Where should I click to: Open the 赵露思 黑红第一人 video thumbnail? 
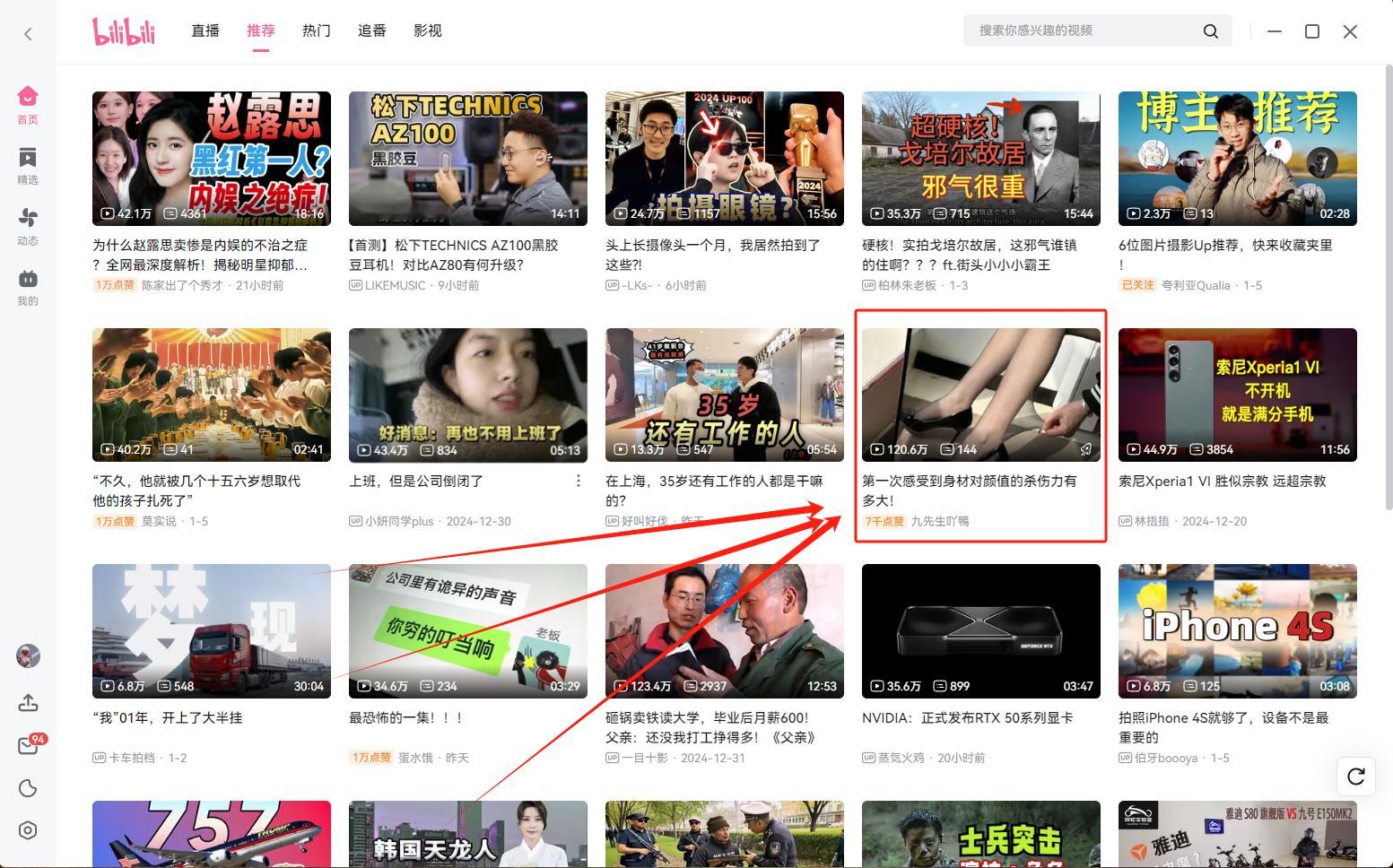pyautogui.click(x=212, y=159)
